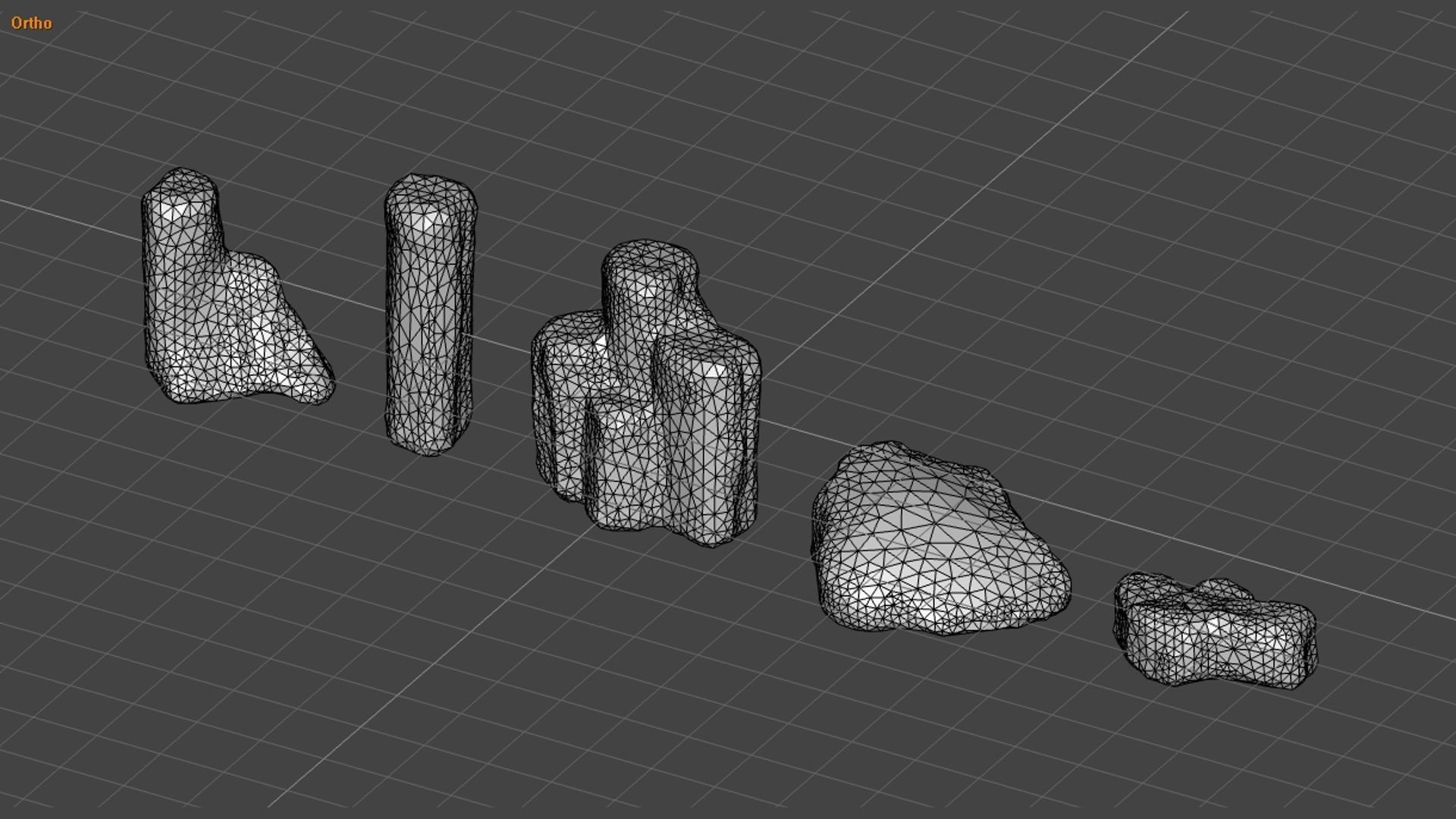This screenshot has height=819, width=1456.
Task: Open the Ortho viewport label menu
Action: tap(31, 23)
